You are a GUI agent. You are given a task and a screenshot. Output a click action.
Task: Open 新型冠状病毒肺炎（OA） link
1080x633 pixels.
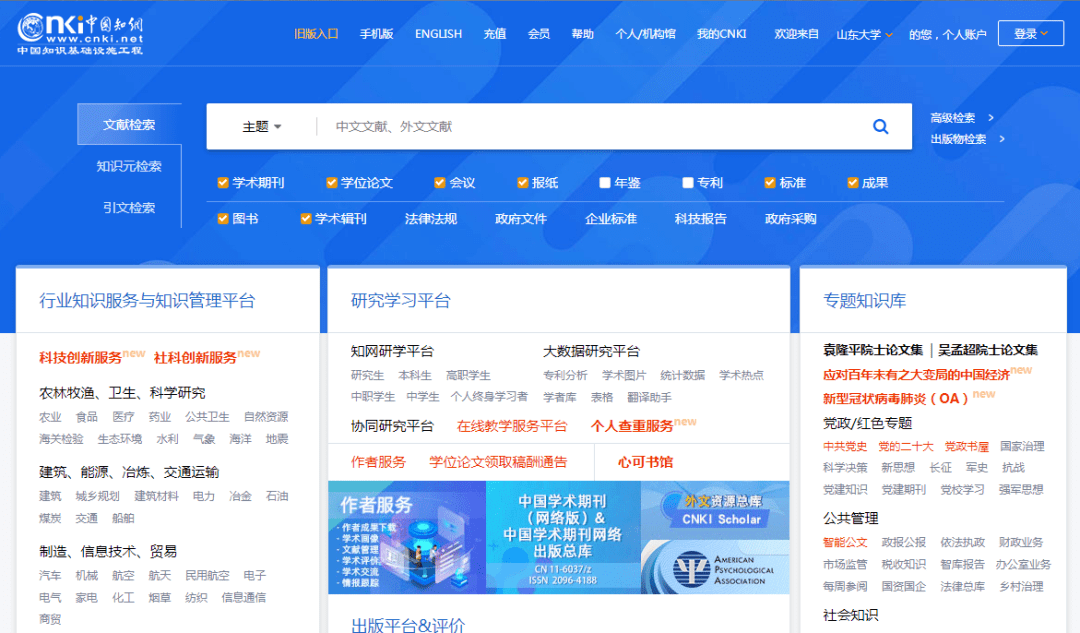pyautogui.click(x=895, y=399)
